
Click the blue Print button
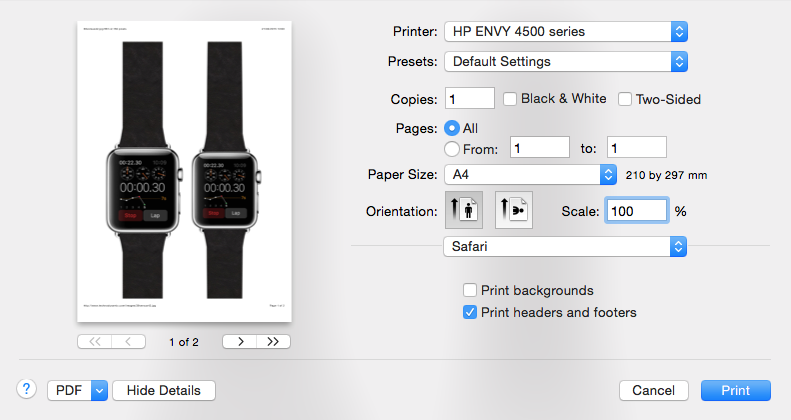coord(736,390)
